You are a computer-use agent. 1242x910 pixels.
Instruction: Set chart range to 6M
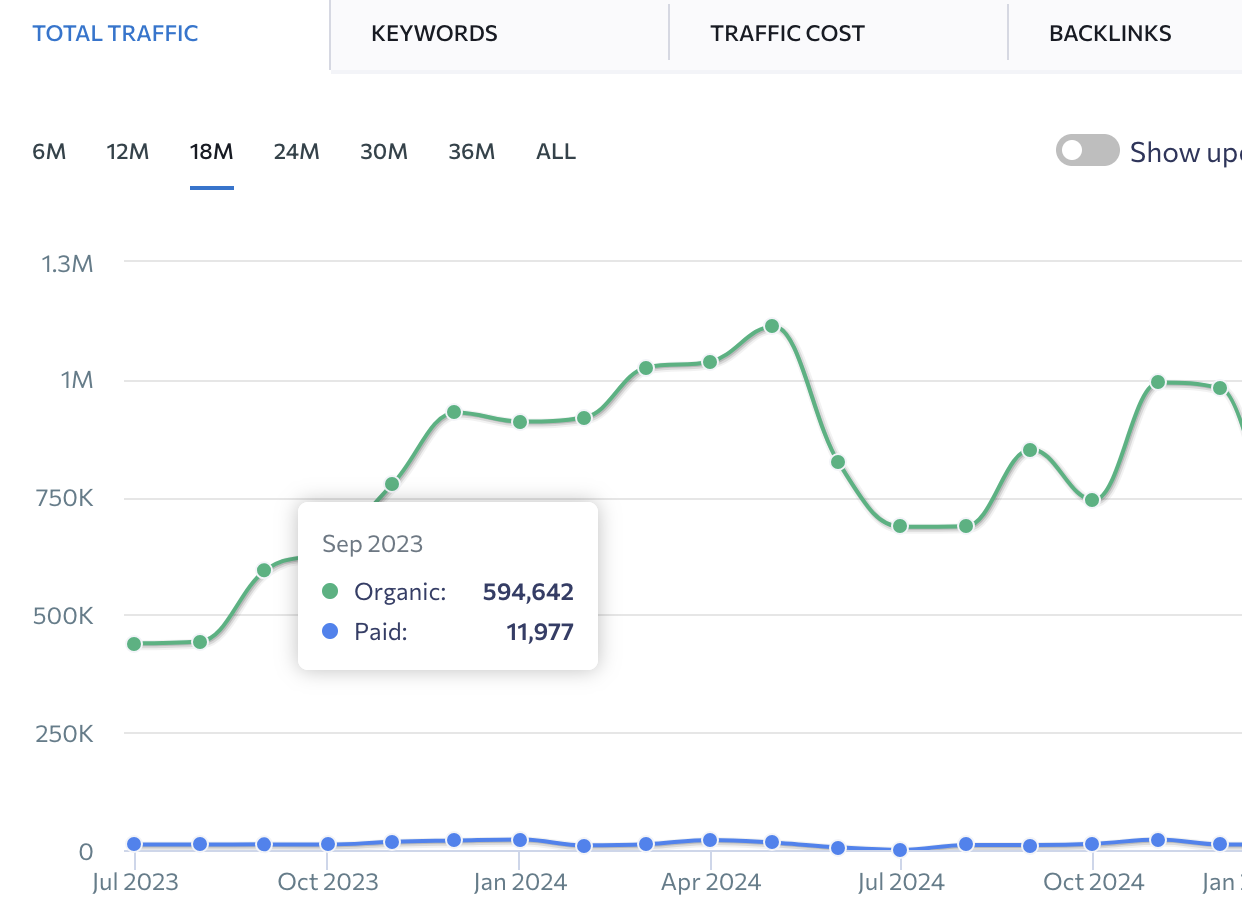click(x=49, y=152)
